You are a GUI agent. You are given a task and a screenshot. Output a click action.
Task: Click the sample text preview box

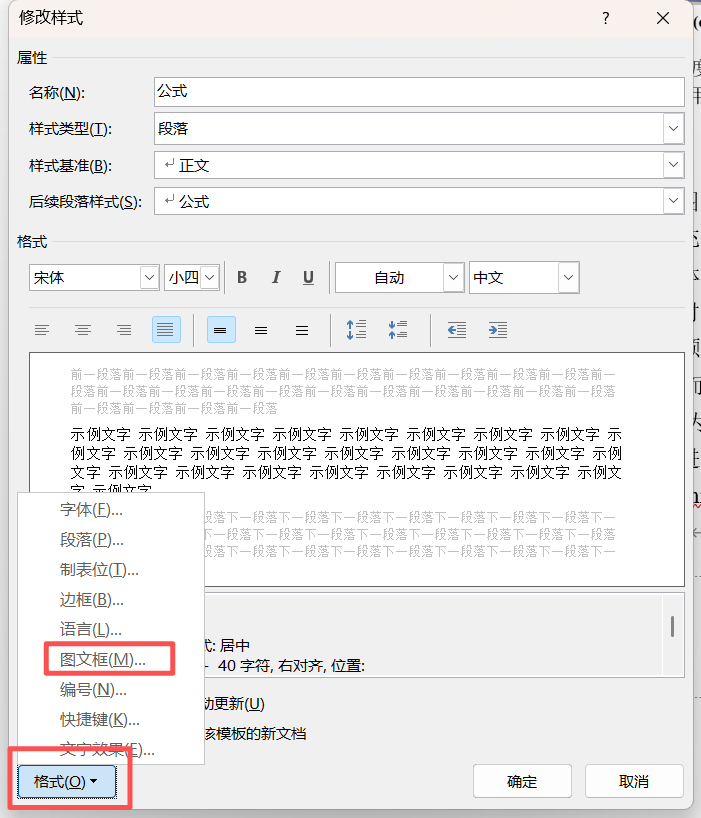pyautogui.click(x=357, y=468)
